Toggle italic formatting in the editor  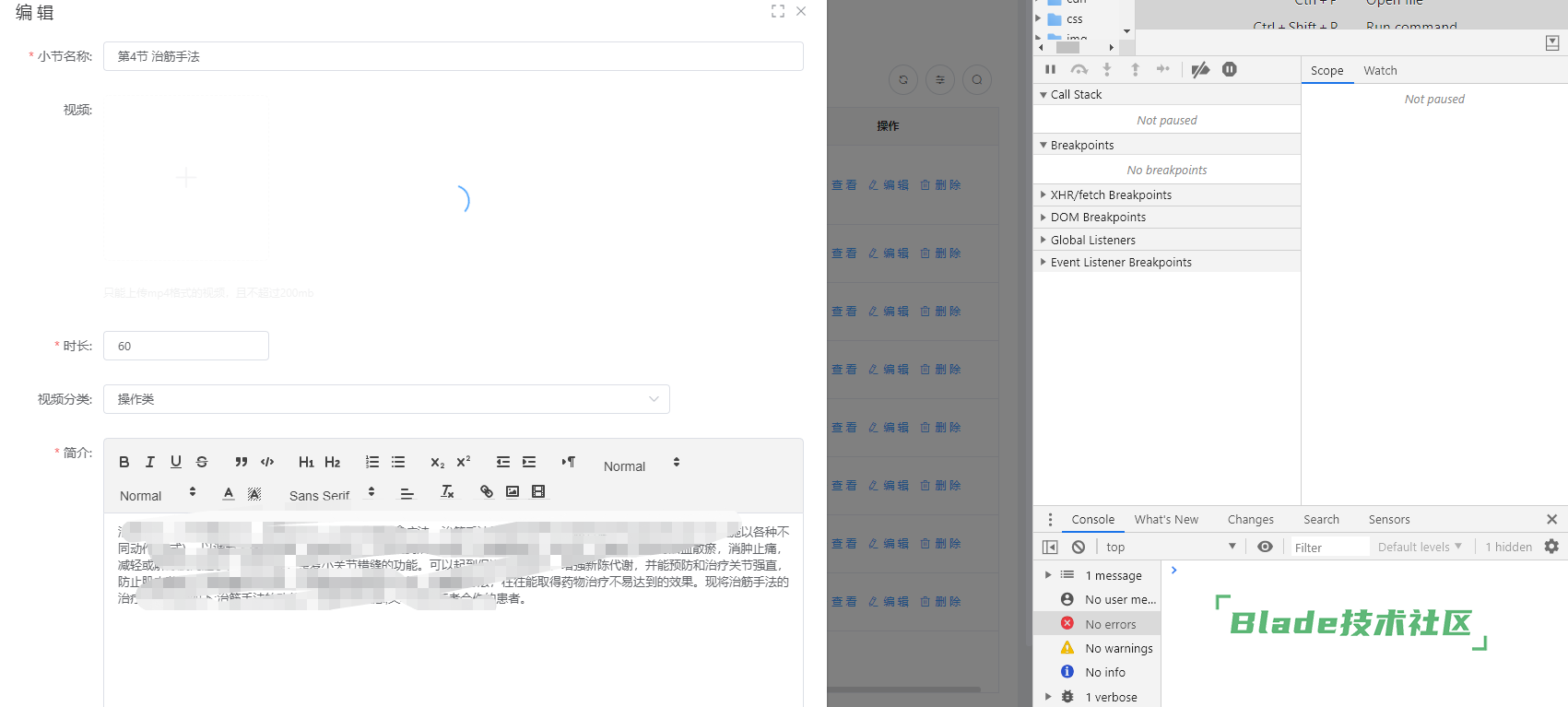click(x=150, y=462)
